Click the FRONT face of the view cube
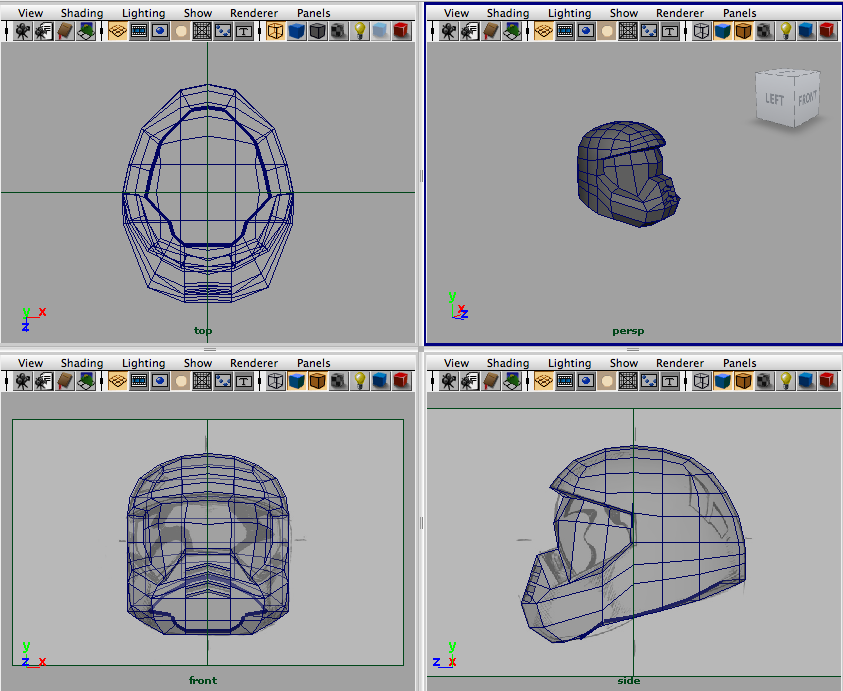Viewport: 843px width, 691px height. tap(807, 98)
